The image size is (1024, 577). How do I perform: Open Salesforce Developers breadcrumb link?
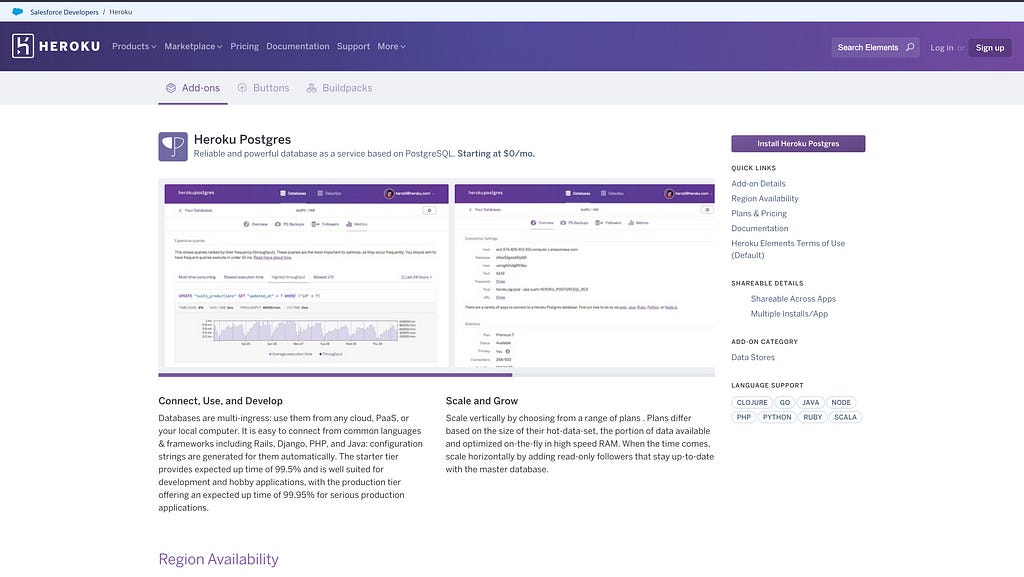(64, 12)
